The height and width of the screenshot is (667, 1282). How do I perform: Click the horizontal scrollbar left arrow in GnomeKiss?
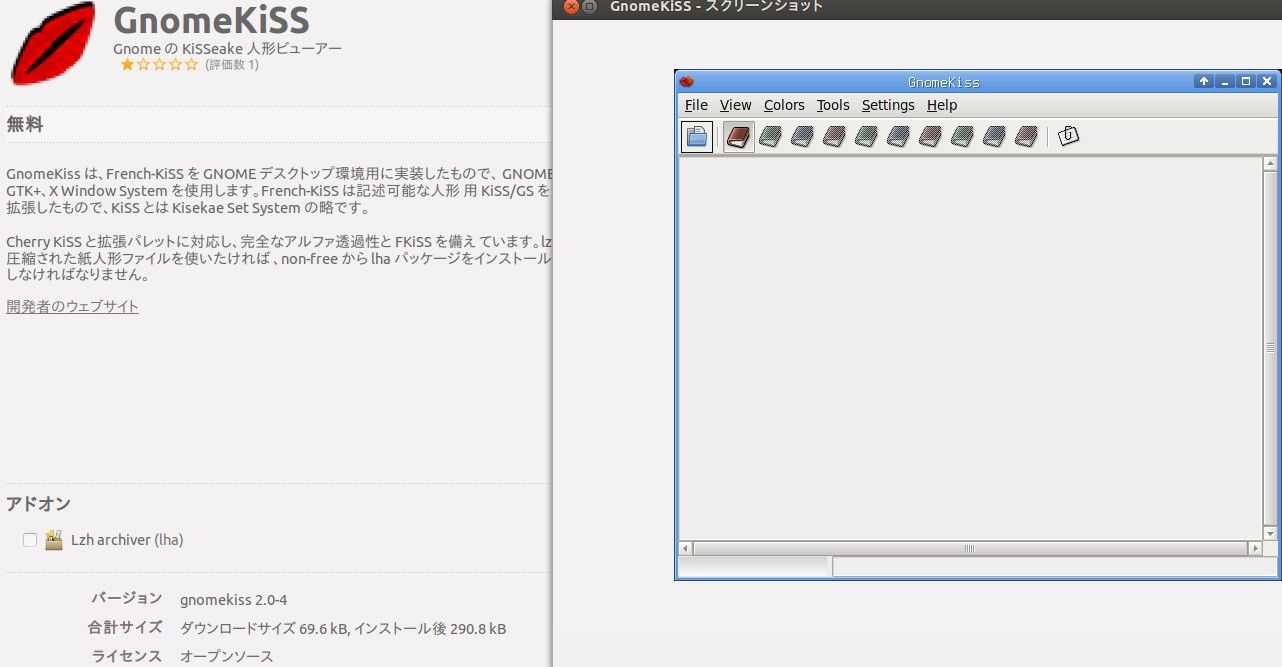[686, 549]
